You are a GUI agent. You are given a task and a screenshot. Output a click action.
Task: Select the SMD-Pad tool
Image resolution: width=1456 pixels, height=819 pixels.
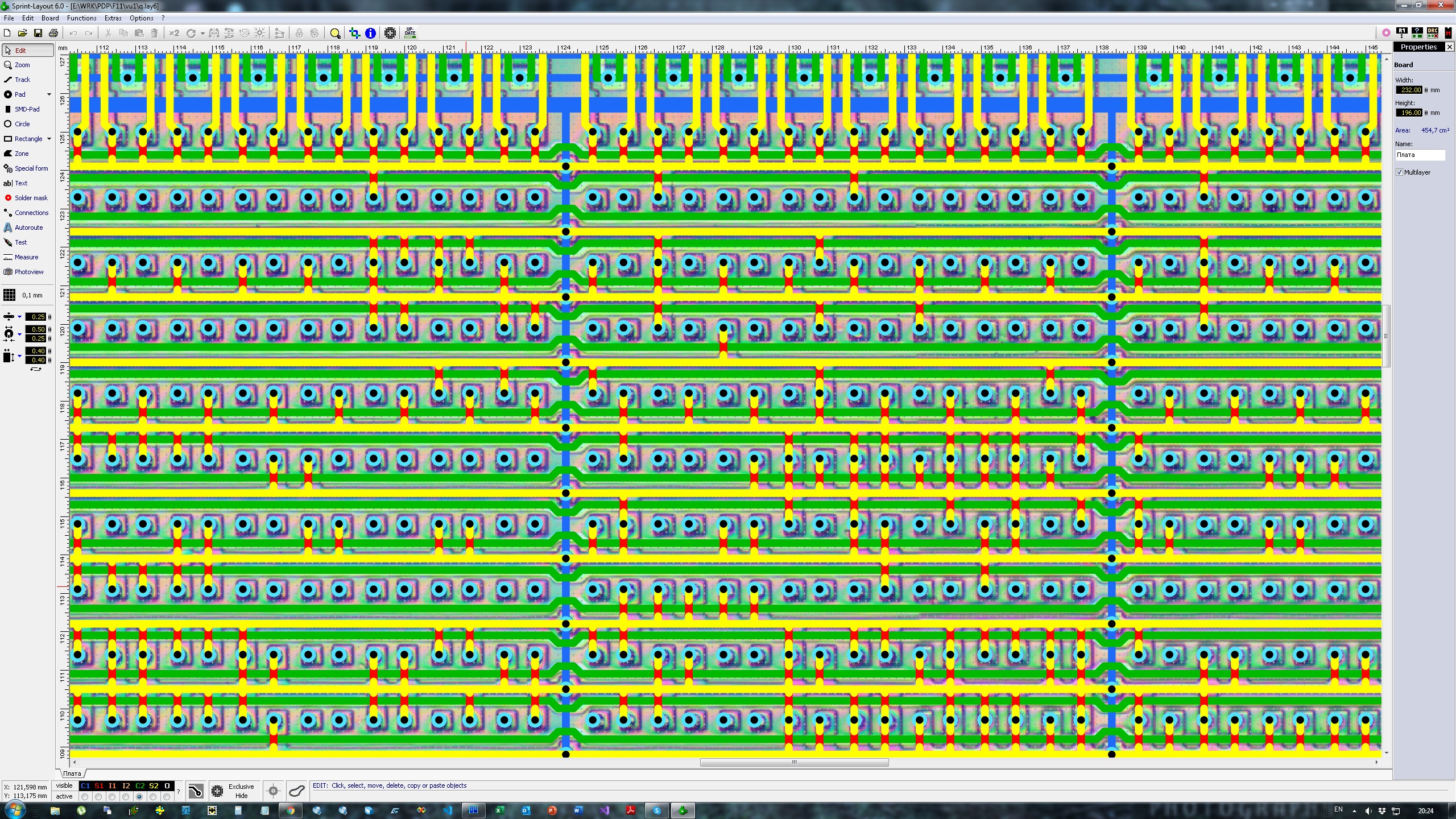[26, 109]
